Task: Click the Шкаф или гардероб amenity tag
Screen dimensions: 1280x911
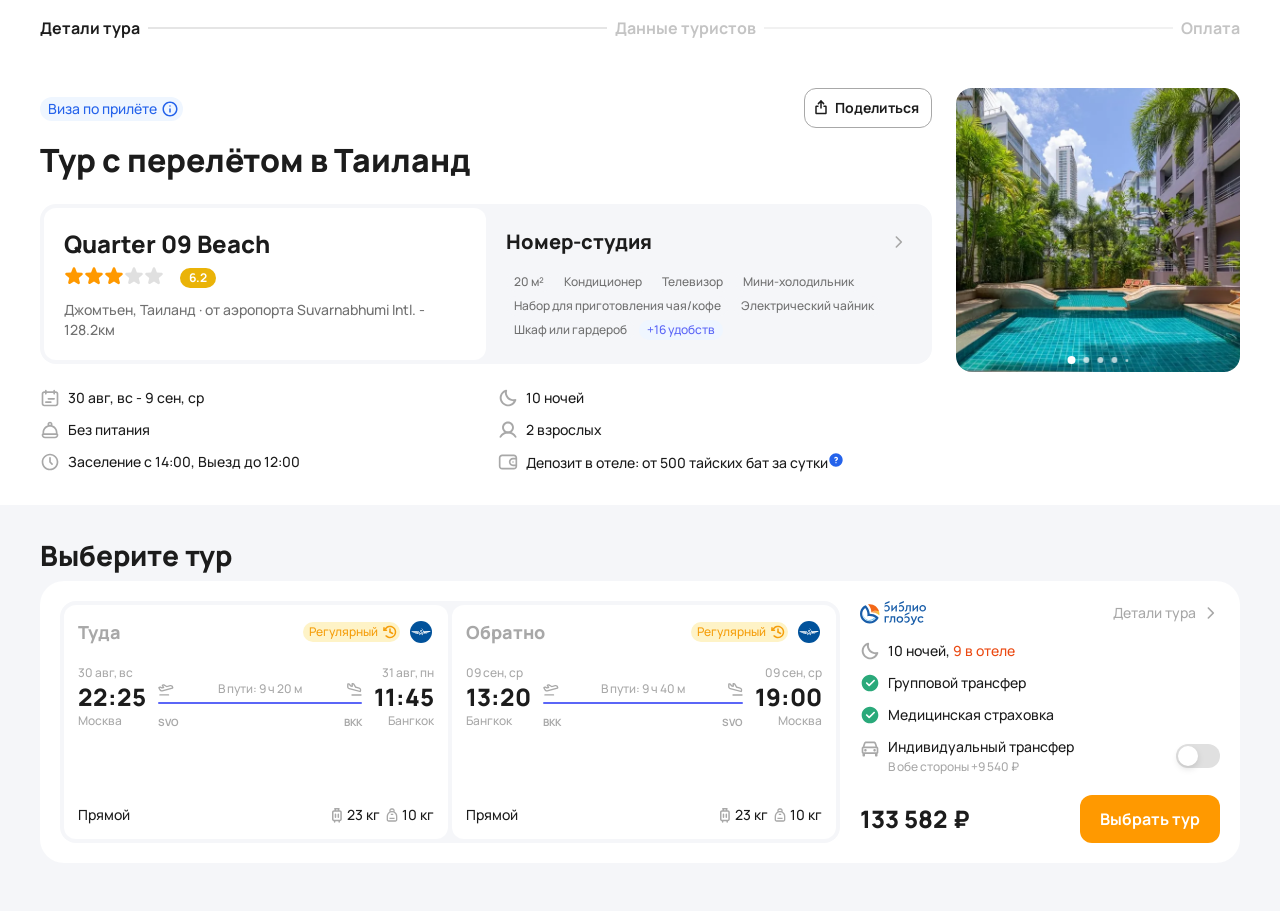Action: pyautogui.click(x=570, y=330)
